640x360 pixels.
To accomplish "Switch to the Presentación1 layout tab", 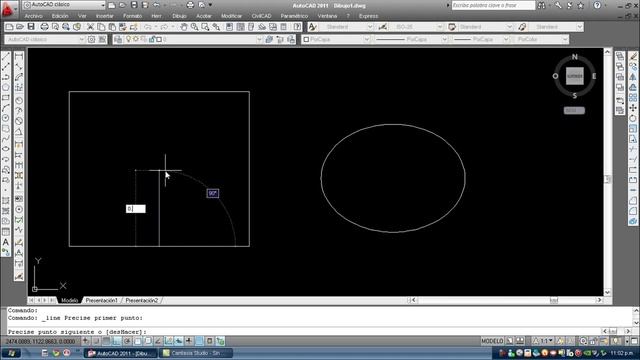I will (x=101, y=300).
